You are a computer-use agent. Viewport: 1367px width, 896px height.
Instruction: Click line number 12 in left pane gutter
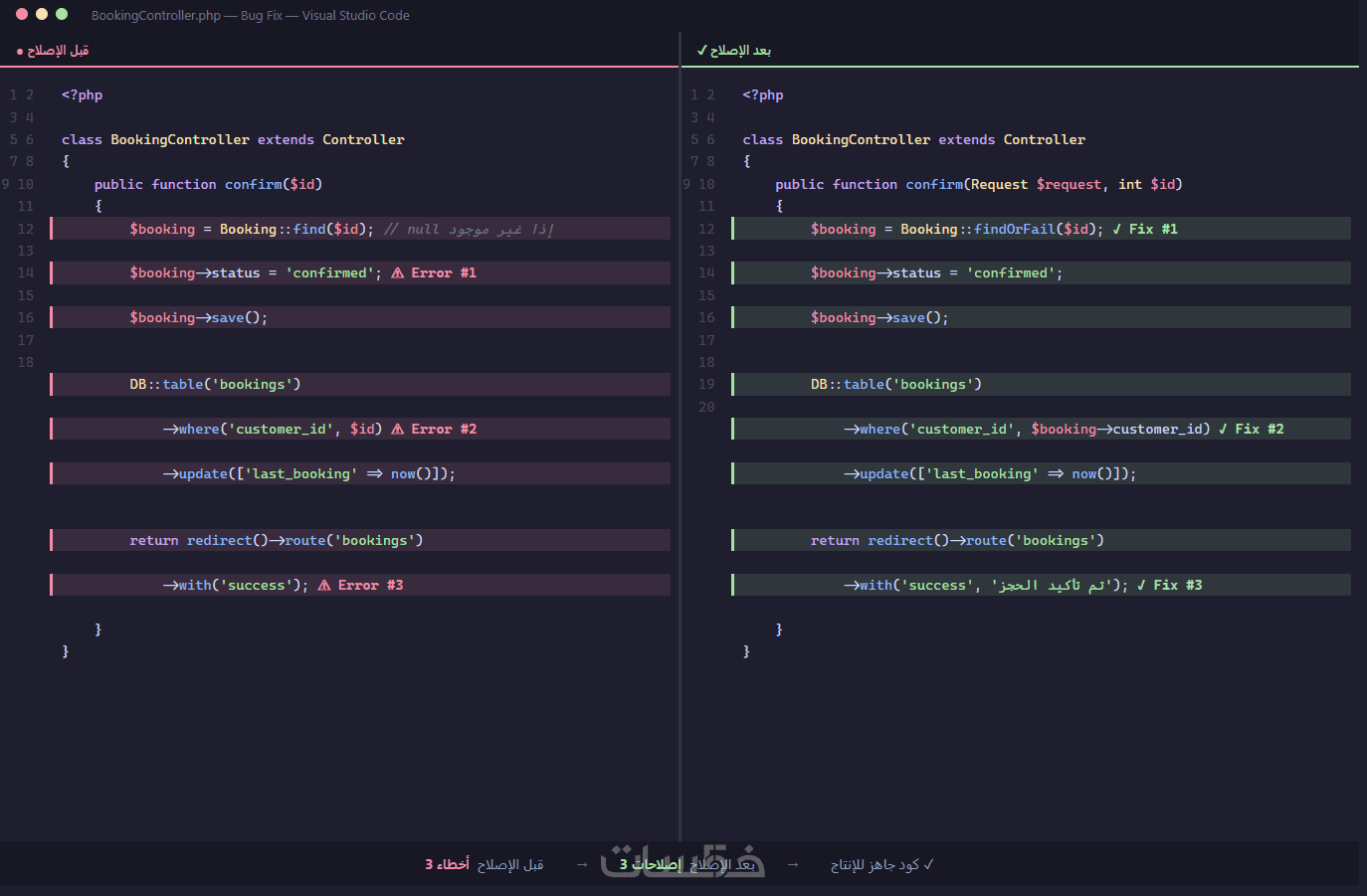(26, 229)
